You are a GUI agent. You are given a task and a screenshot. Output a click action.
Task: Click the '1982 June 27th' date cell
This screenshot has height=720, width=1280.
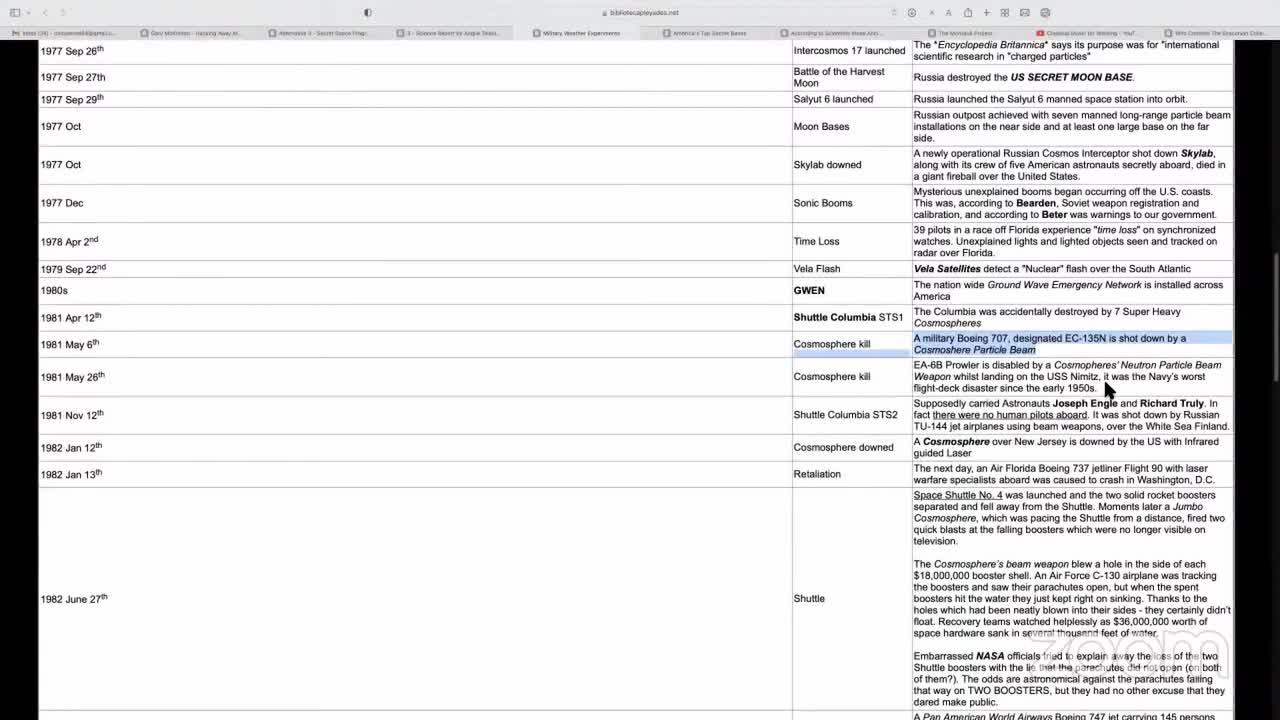415,599
